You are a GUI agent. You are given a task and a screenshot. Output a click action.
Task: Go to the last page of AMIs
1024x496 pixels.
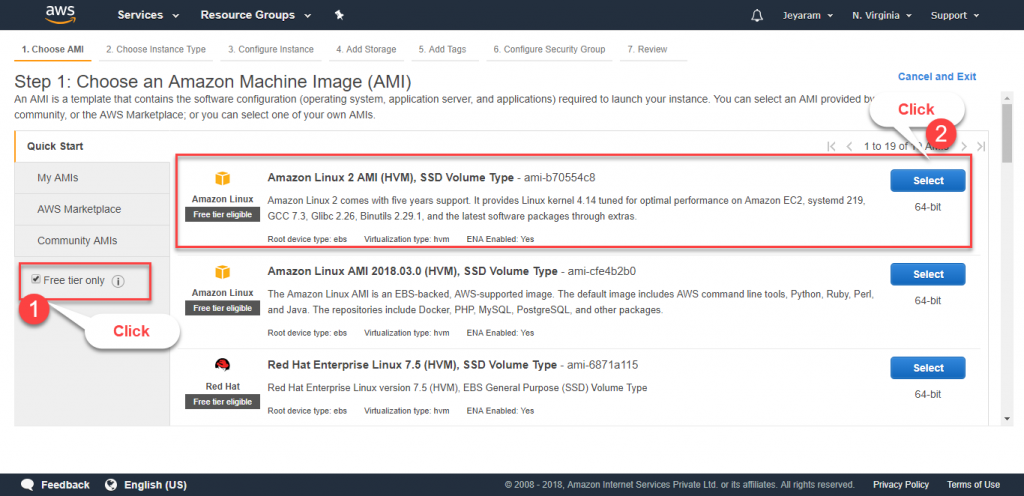point(981,146)
